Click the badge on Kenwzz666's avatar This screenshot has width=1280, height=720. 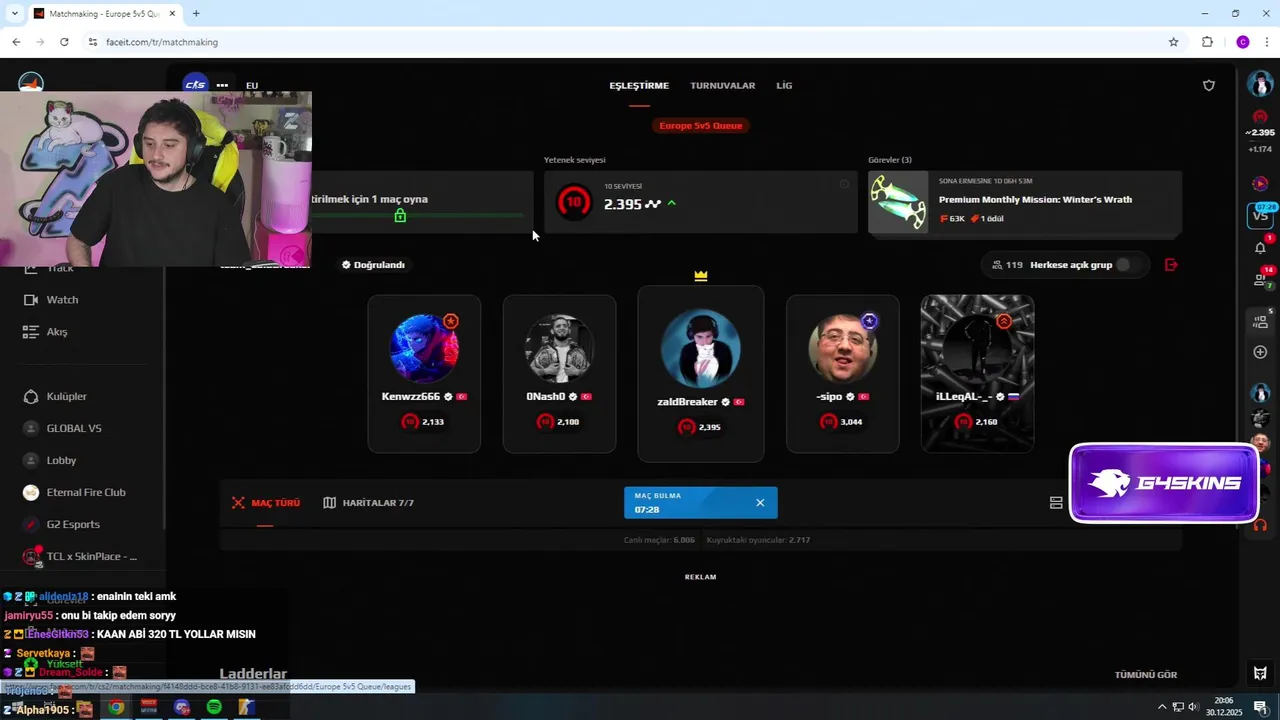pyautogui.click(x=451, y=321)
